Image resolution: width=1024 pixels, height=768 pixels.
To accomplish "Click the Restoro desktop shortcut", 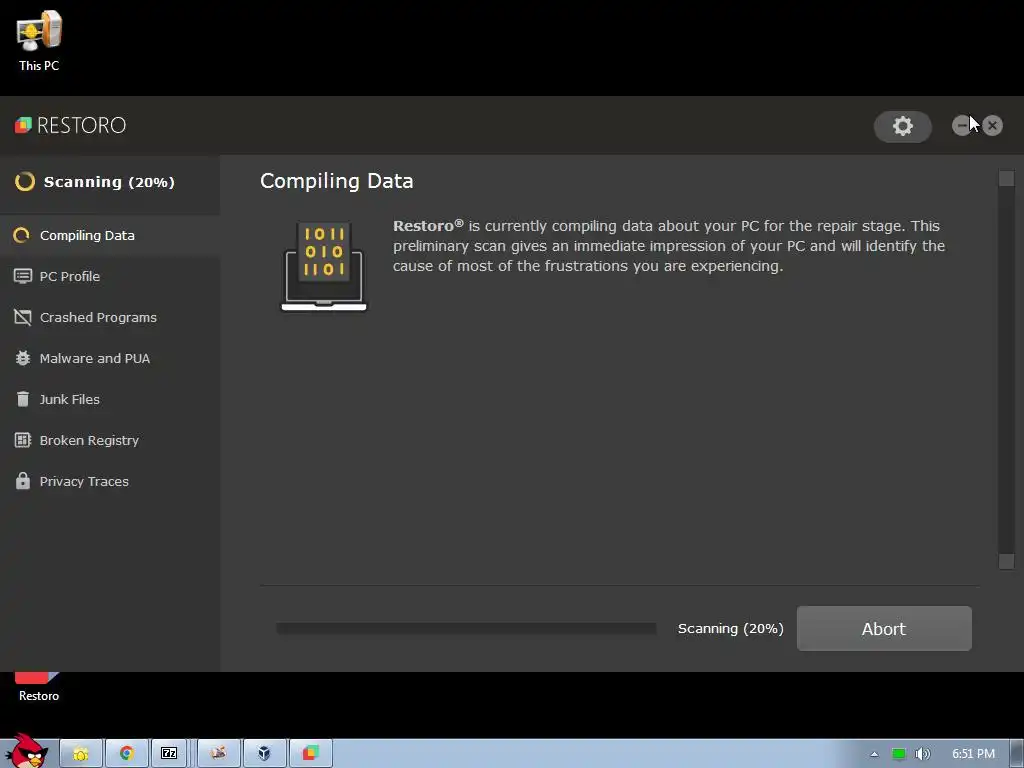I will pyautogui.click(x=39, y=687).
